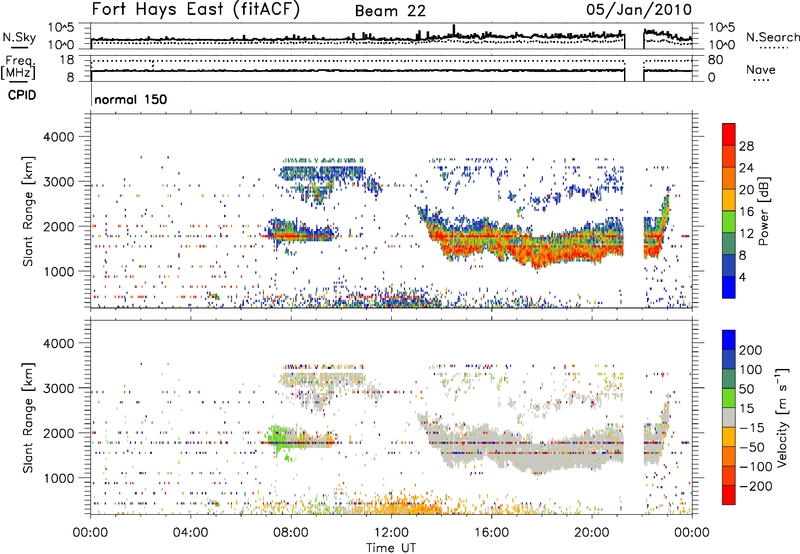Click the '04:00' time tick label
Screen dimensions: 800x554
(x=191, y=533)
